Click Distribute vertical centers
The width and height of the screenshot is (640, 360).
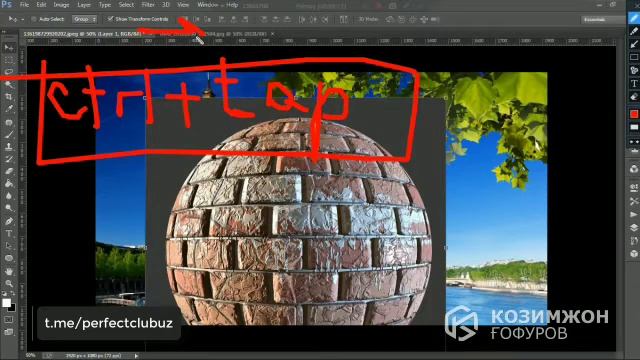pyautogui.click(x=276, y=19)
